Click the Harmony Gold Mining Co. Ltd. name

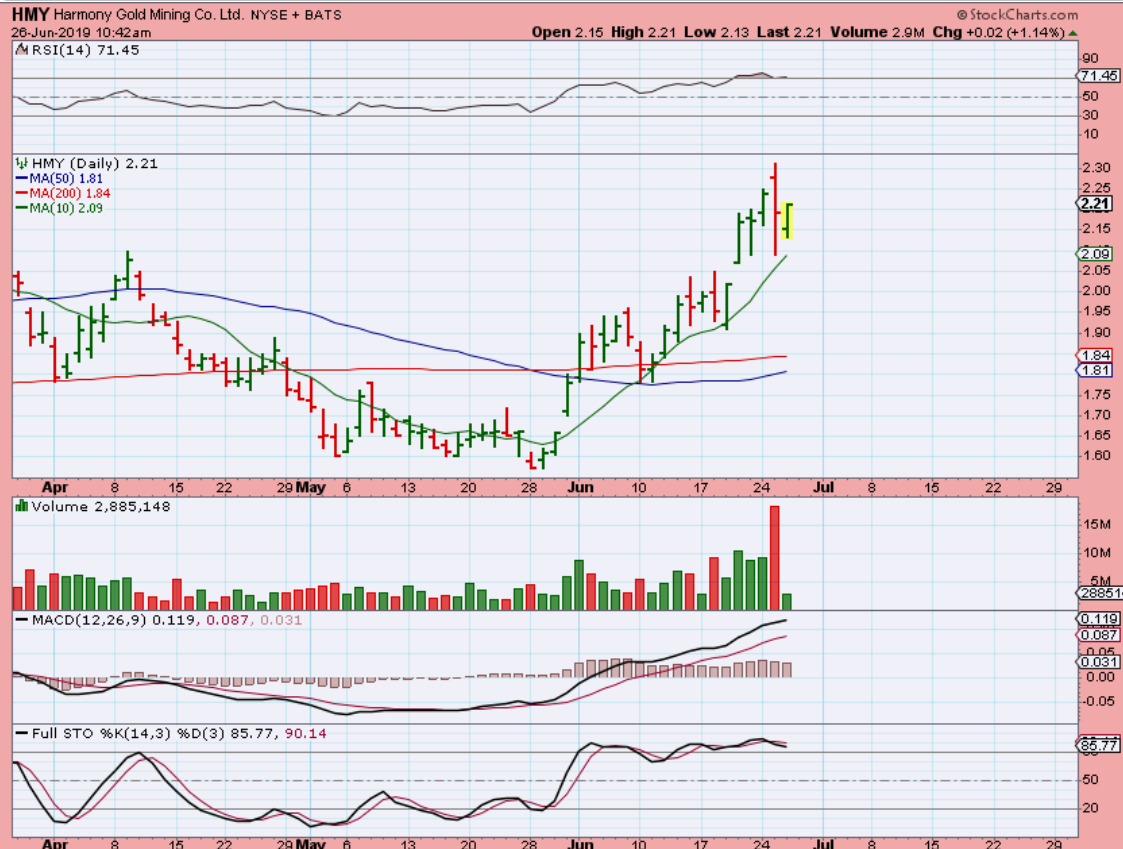click(x=149, y=14)
